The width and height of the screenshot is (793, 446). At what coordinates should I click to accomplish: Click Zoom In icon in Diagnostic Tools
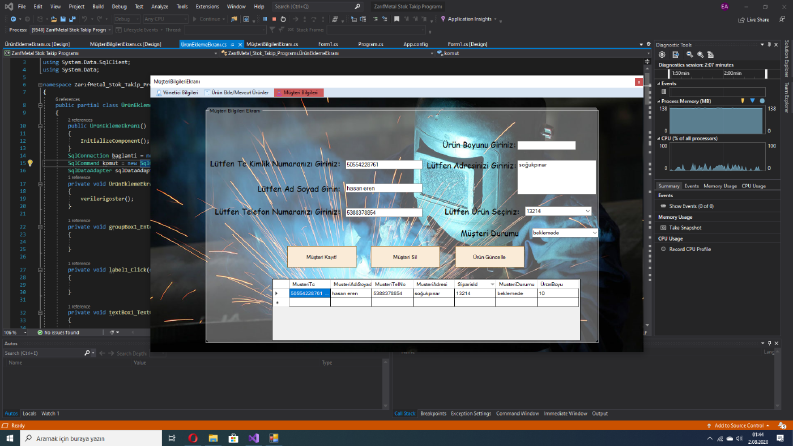700,55
